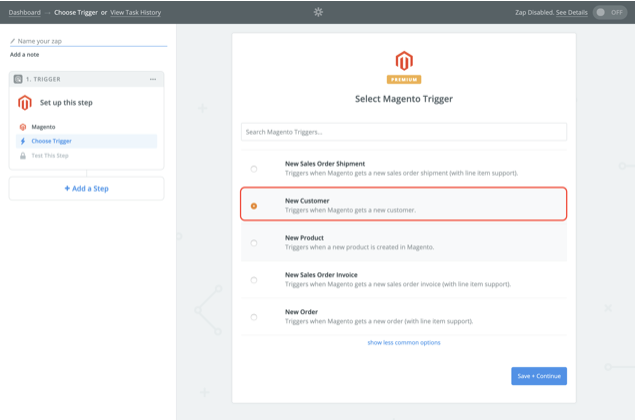Go to Dashboard link

(25, 13)
